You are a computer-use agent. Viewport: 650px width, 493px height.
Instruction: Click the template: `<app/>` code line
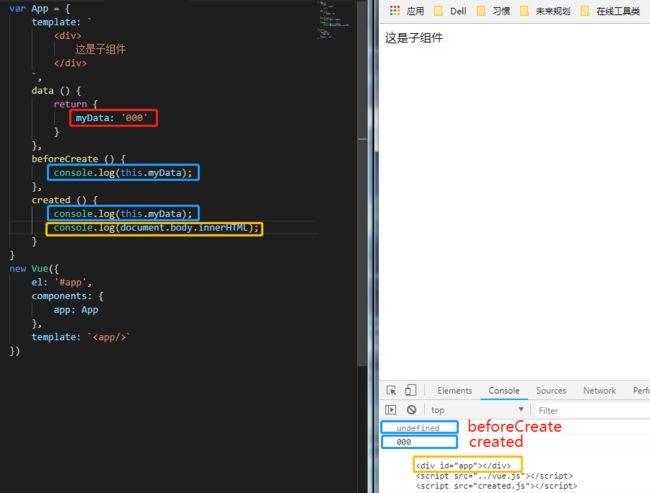pos(81,337)
